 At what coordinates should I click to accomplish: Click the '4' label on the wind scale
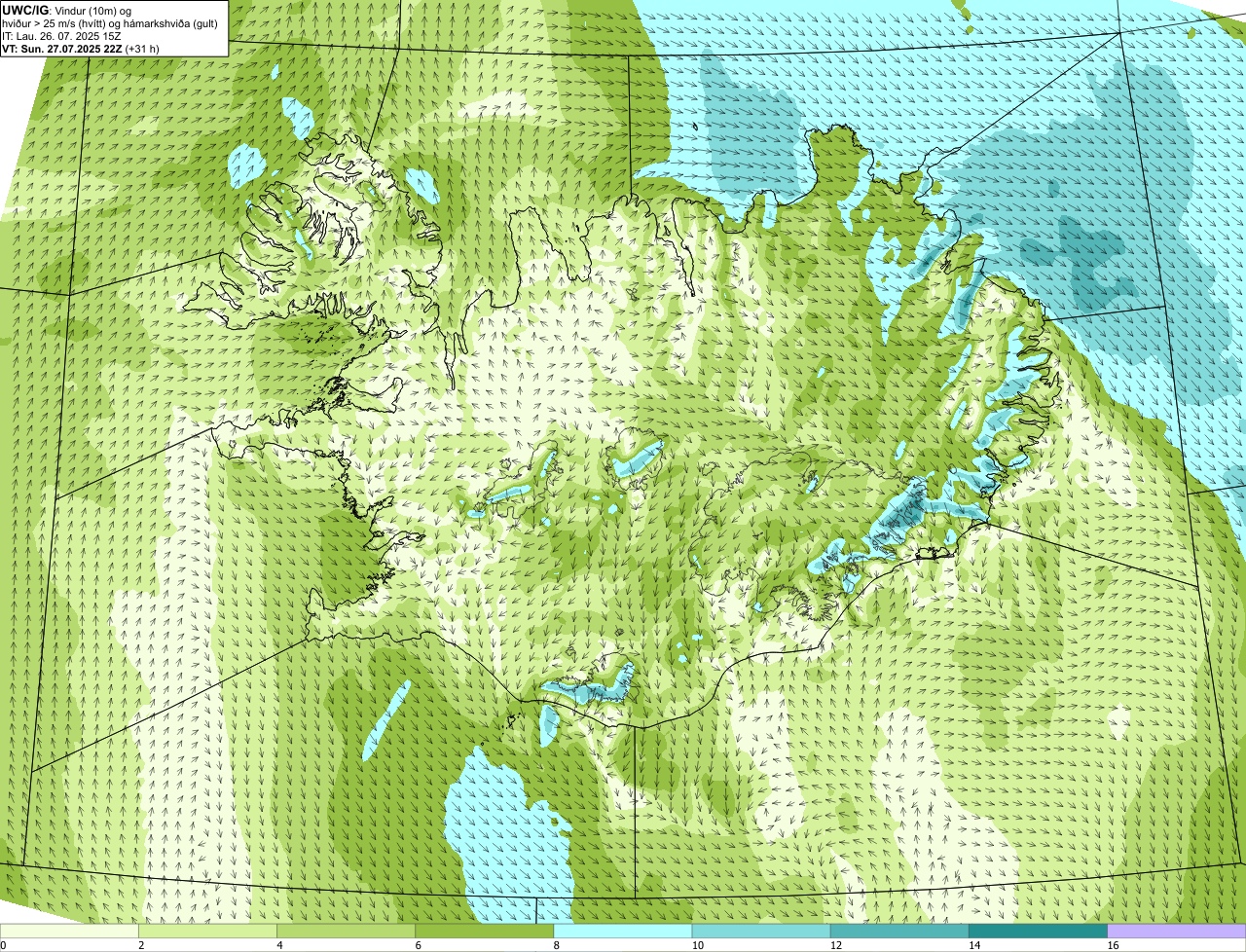coord(279,945)
